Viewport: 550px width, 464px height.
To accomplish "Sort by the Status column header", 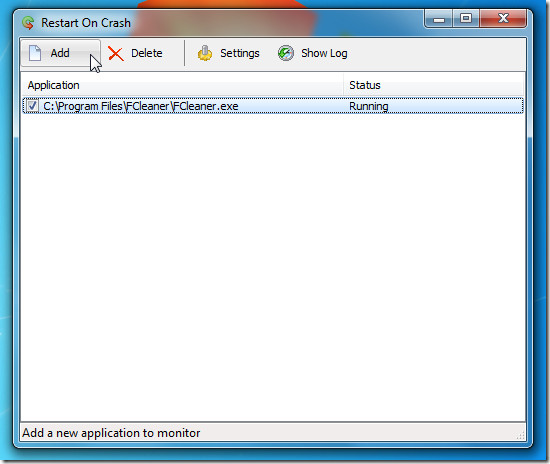I will tap(434, 85).
